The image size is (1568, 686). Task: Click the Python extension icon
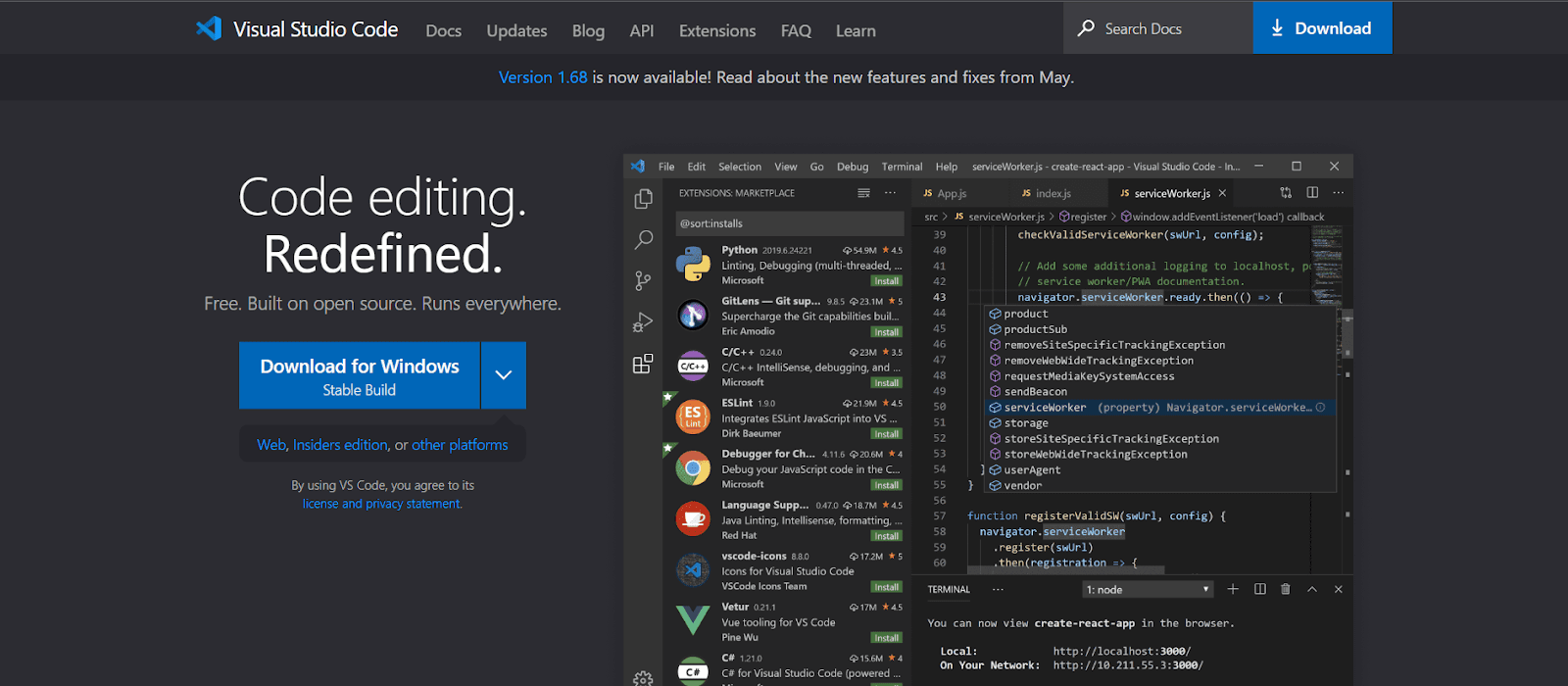[693, 264]
